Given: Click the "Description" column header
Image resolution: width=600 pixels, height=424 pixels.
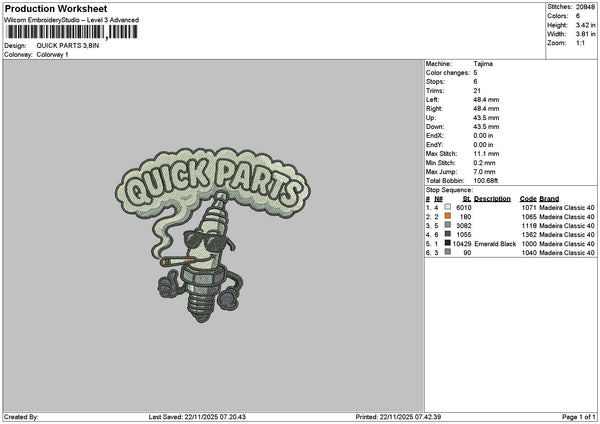Looking at the screenshot, I should [492, 199].
